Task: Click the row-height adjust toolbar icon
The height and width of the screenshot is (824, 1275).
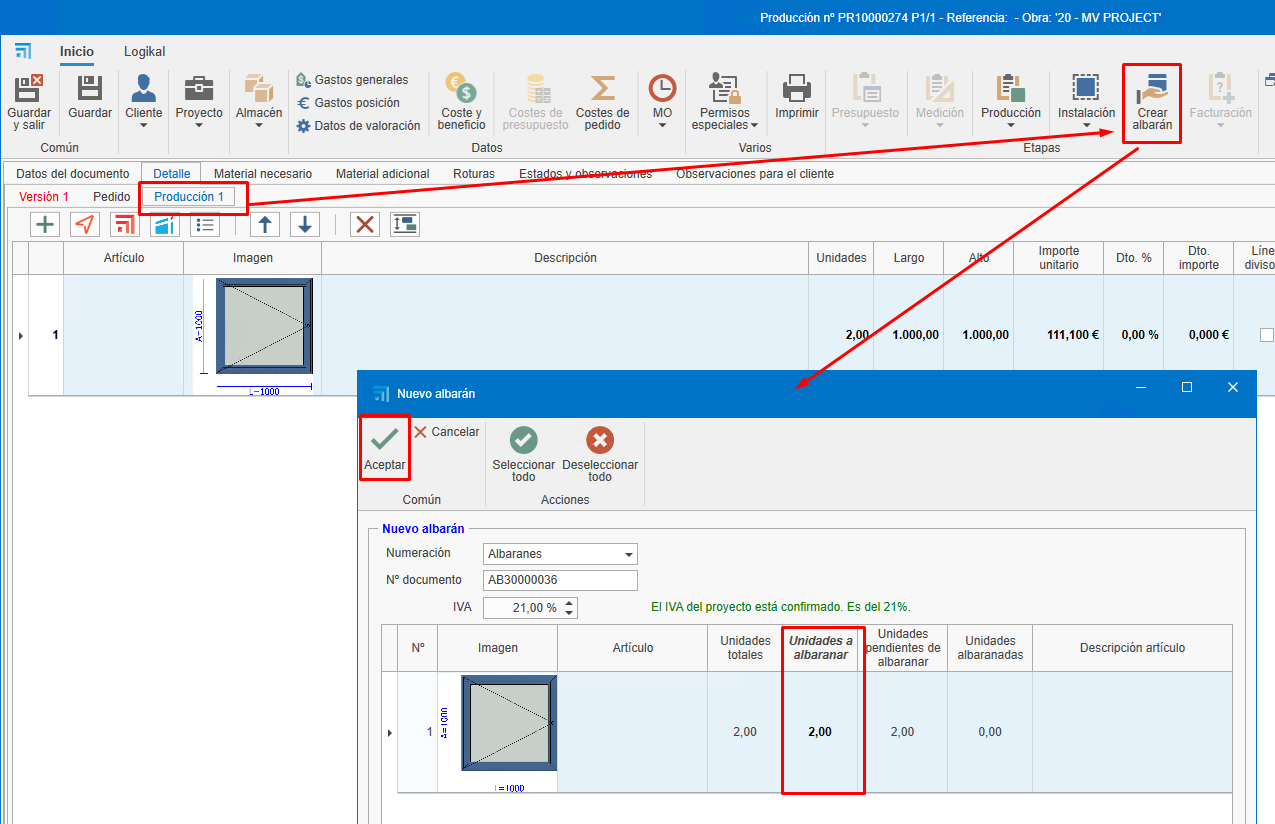Action: pos(405,224)
